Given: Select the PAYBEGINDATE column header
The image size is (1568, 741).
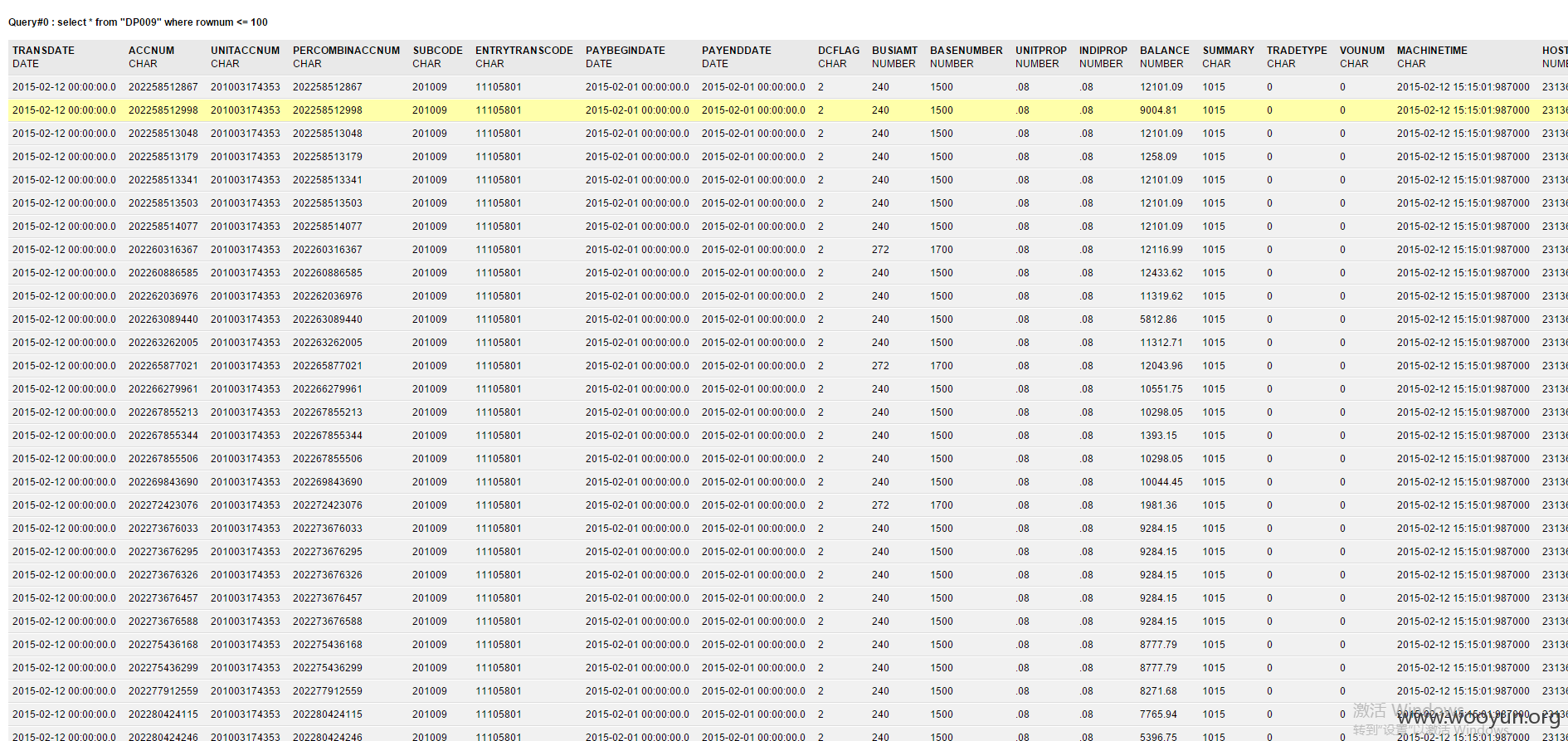Looking at the screenshot, I should coord(625,51).
